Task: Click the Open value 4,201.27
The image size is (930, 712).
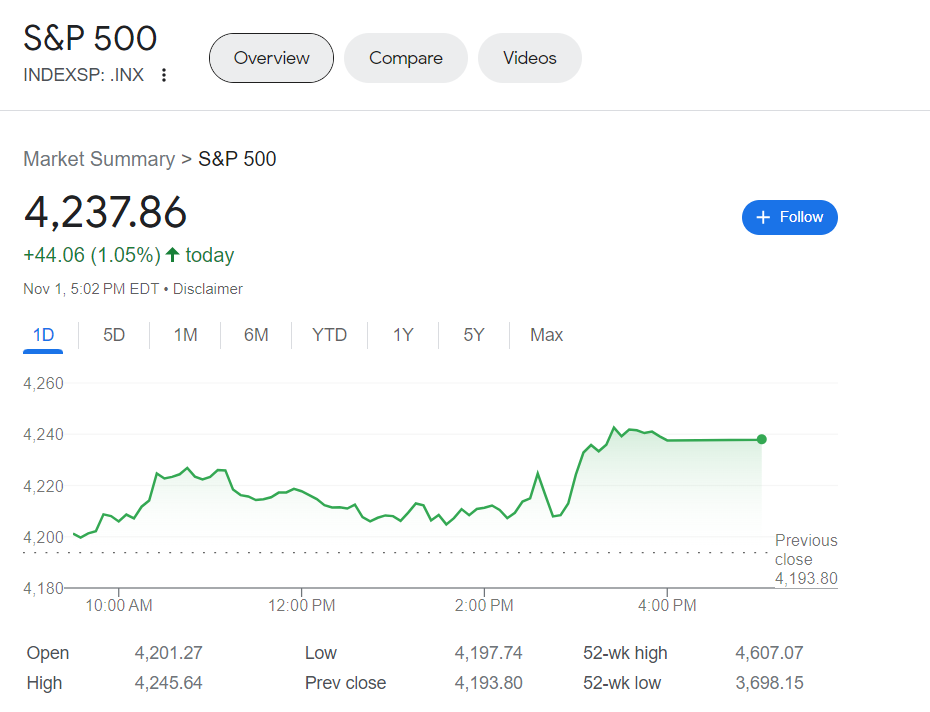Action: coord(168,653)
